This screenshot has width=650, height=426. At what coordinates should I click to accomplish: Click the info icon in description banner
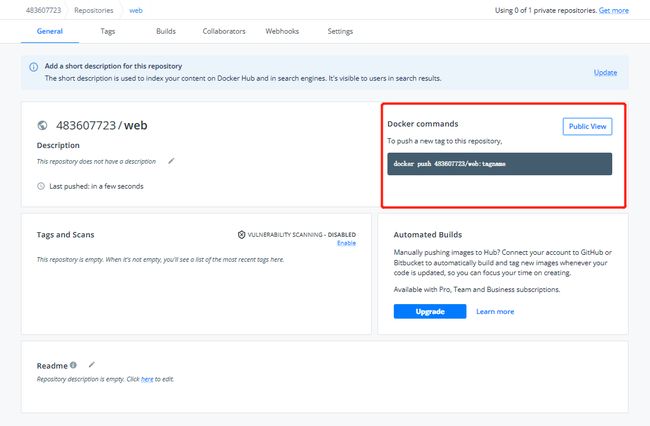point(34,67)
